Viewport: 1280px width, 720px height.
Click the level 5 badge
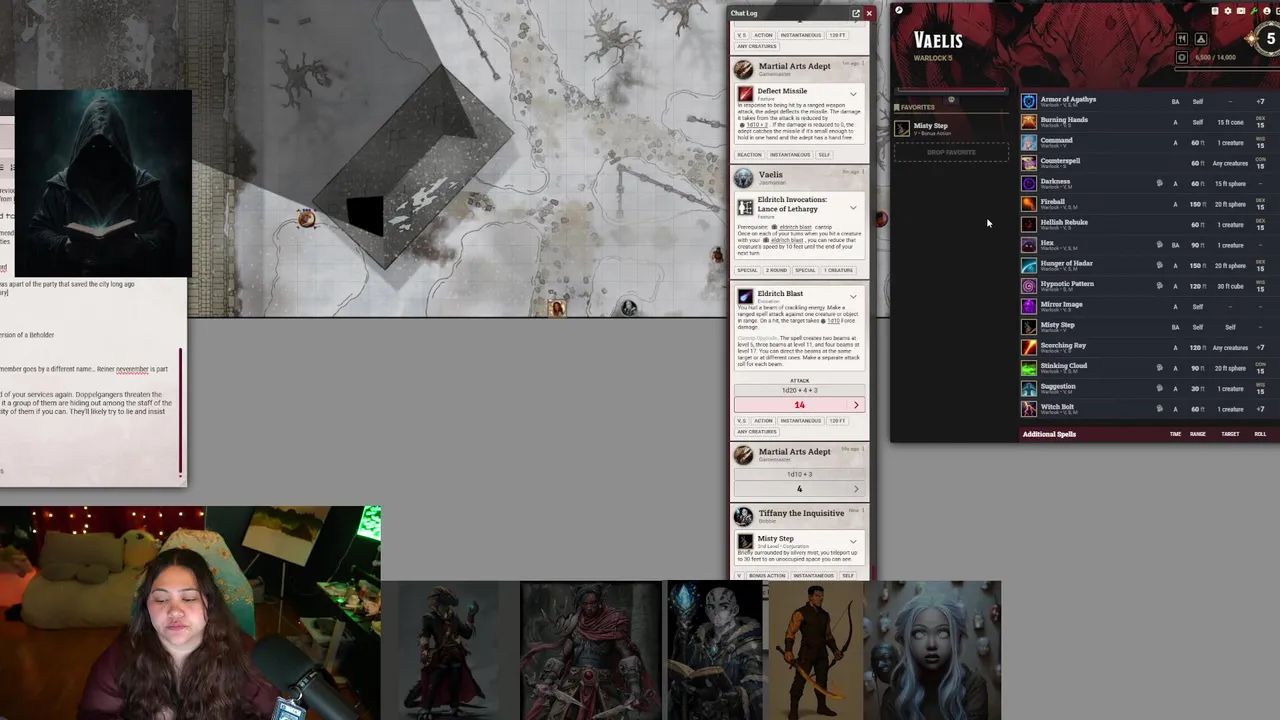pos(1271,39)
